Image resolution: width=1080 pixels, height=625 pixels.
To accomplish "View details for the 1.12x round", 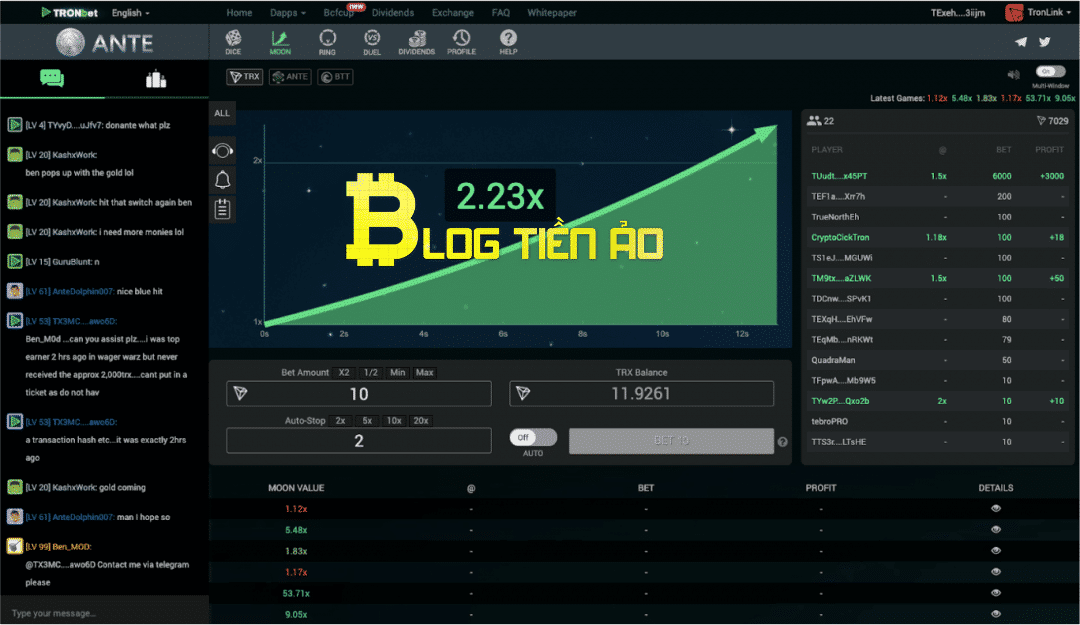I will (996, 509).
